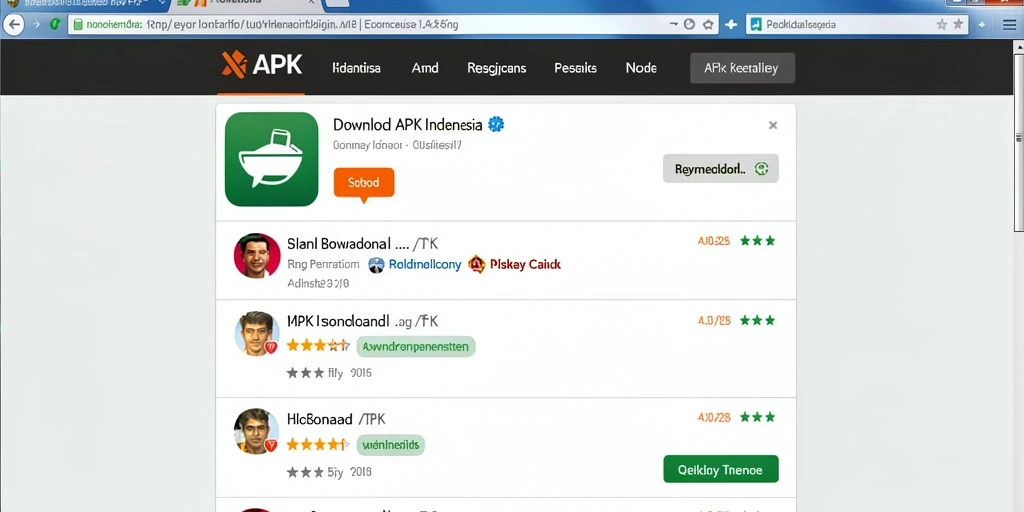Click the APk Keetalley header button

click(x=742, y=68)
